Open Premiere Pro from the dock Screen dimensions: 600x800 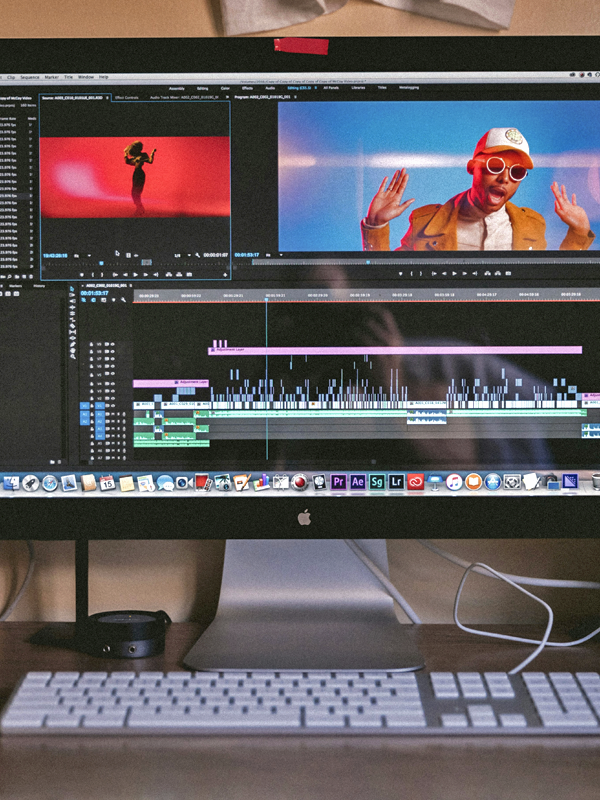(x=338, y=482)
